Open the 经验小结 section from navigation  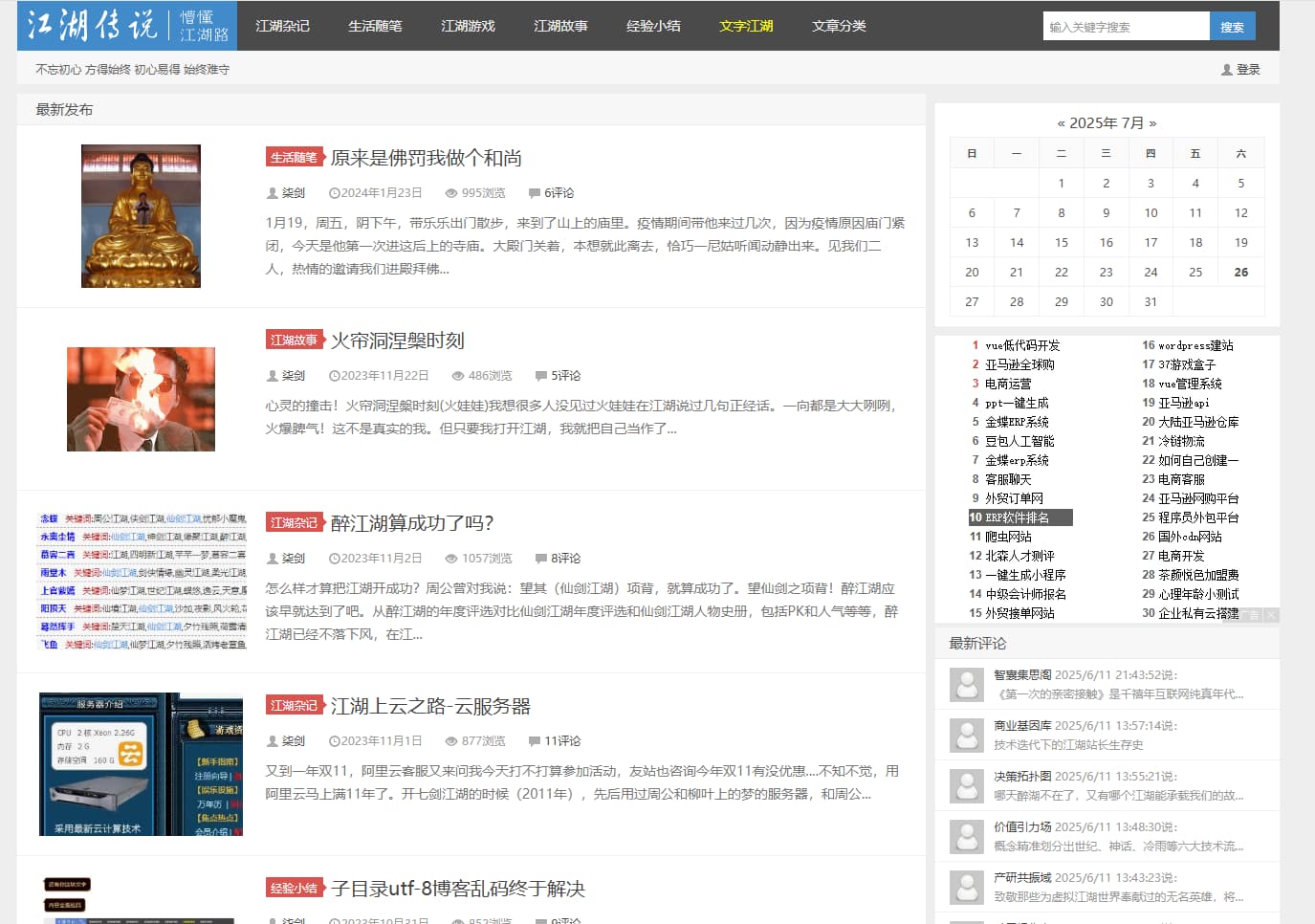(x=653, y=26)
